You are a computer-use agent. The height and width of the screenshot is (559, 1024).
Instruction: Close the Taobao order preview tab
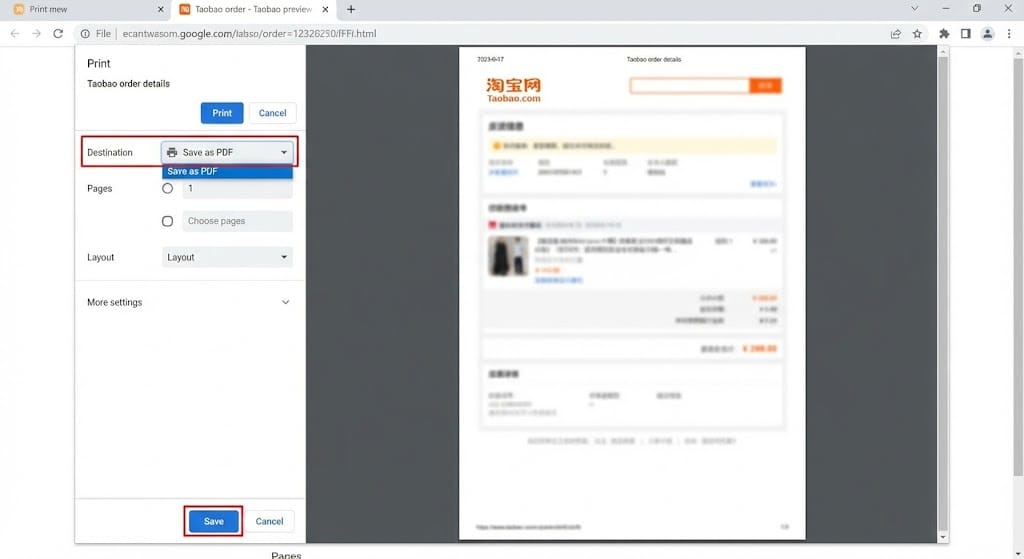tap(325, 9)
